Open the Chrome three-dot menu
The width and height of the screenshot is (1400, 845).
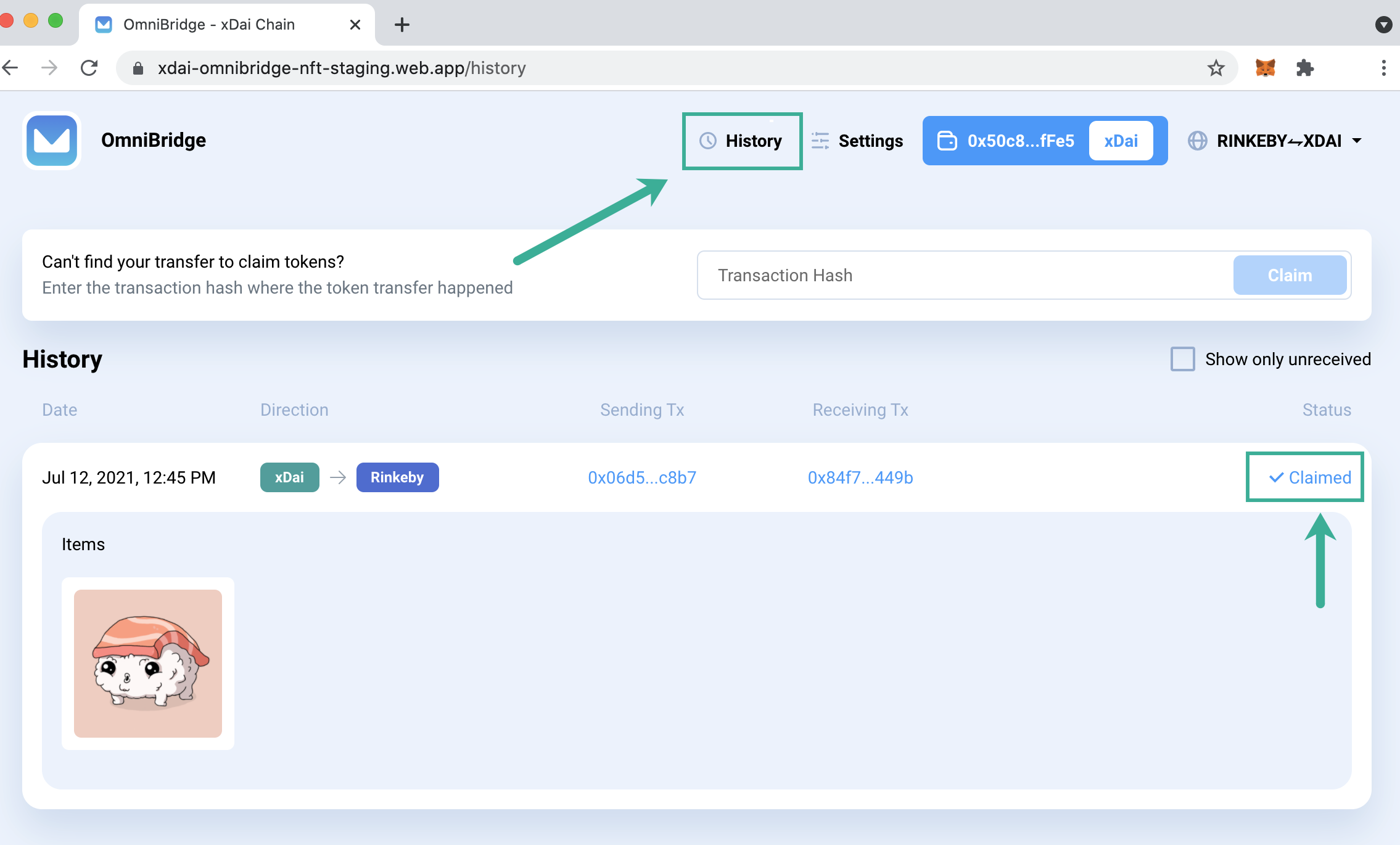pos(1383,68)
